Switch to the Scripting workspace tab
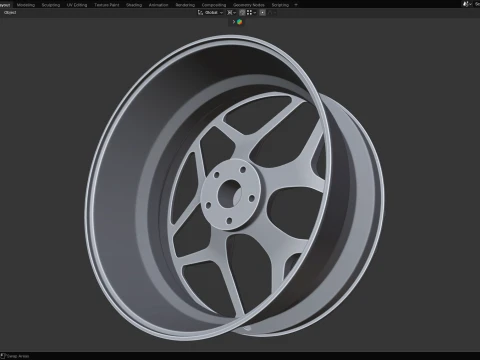The width and height of the screenshot is (480, 360). [280, 5]
